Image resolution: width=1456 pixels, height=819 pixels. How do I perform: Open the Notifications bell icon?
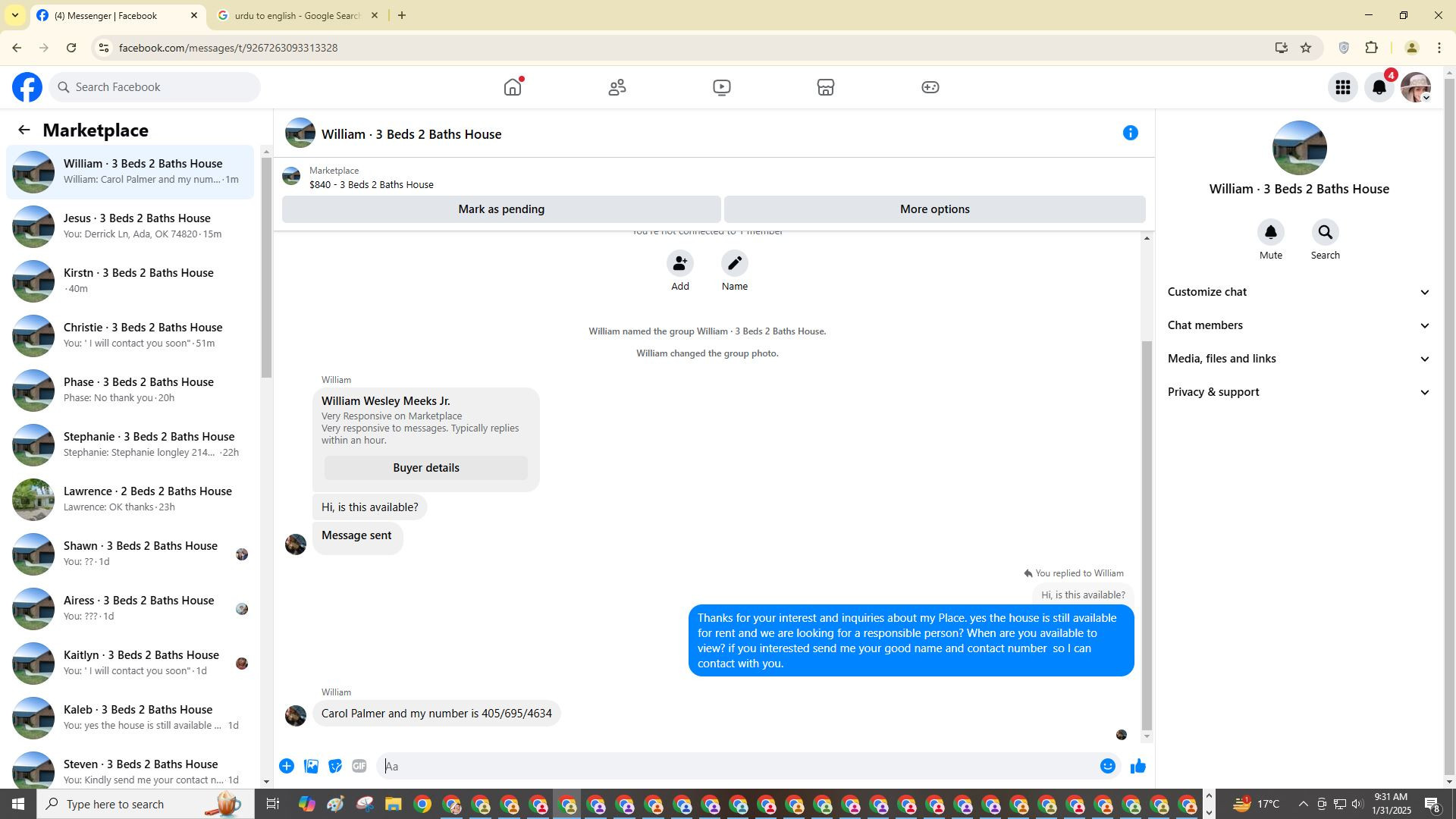coord(1379,87)
